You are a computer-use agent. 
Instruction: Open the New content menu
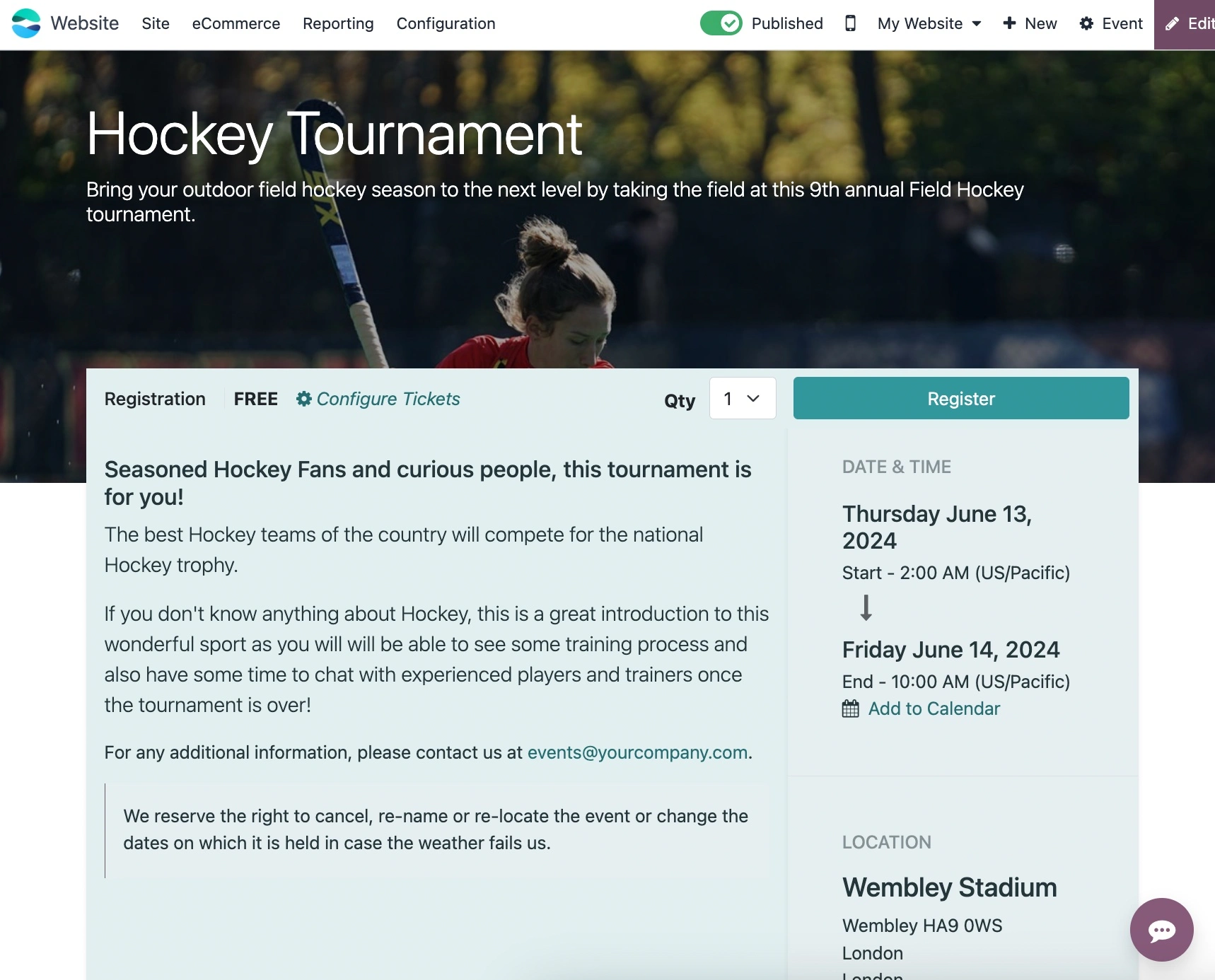point(1030,23)
